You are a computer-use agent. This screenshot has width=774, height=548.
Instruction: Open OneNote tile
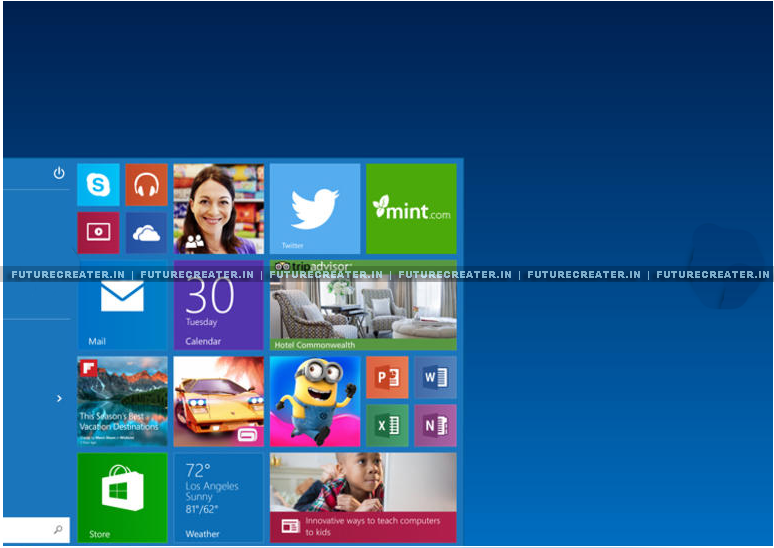click(x=435, y=426)
